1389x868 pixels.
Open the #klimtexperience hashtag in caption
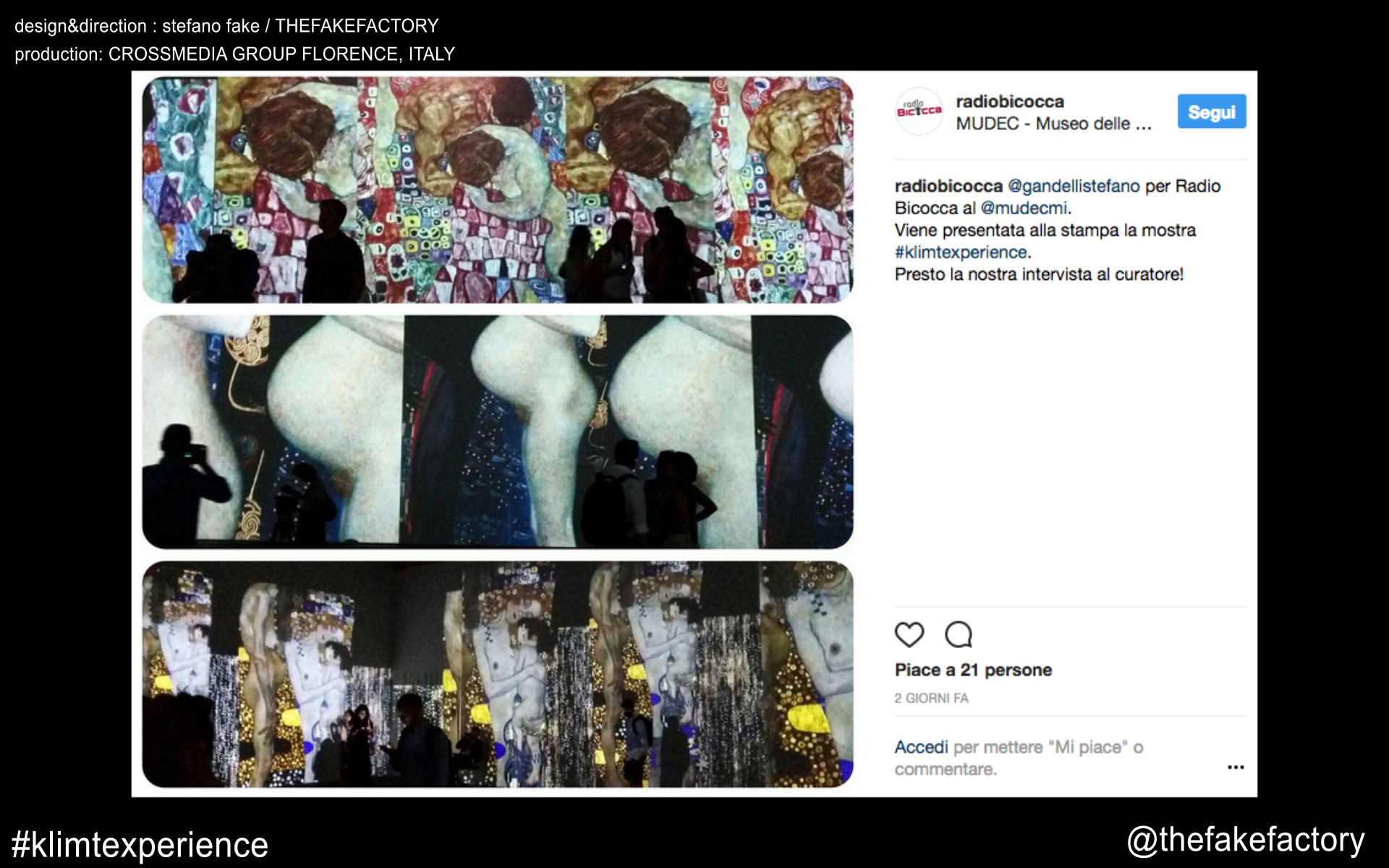tap(960, 252)
